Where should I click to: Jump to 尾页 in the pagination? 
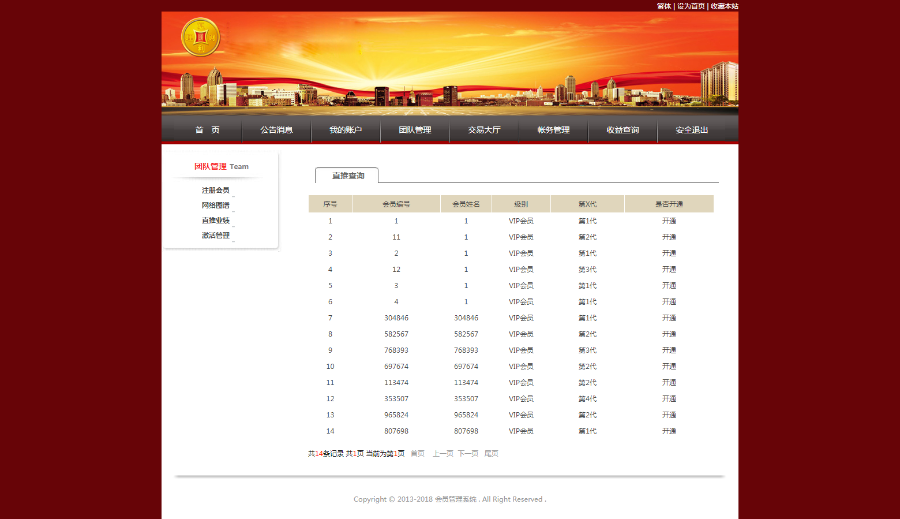(x=491, y=454)
